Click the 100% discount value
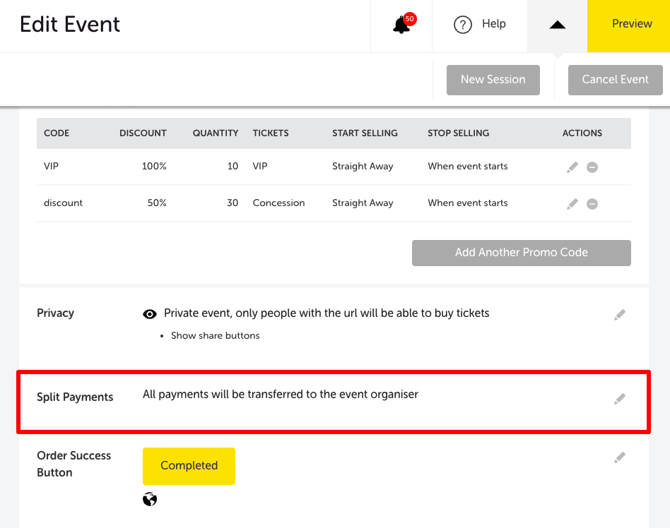The height and width of the screenshot is (528, 670). 154,166
